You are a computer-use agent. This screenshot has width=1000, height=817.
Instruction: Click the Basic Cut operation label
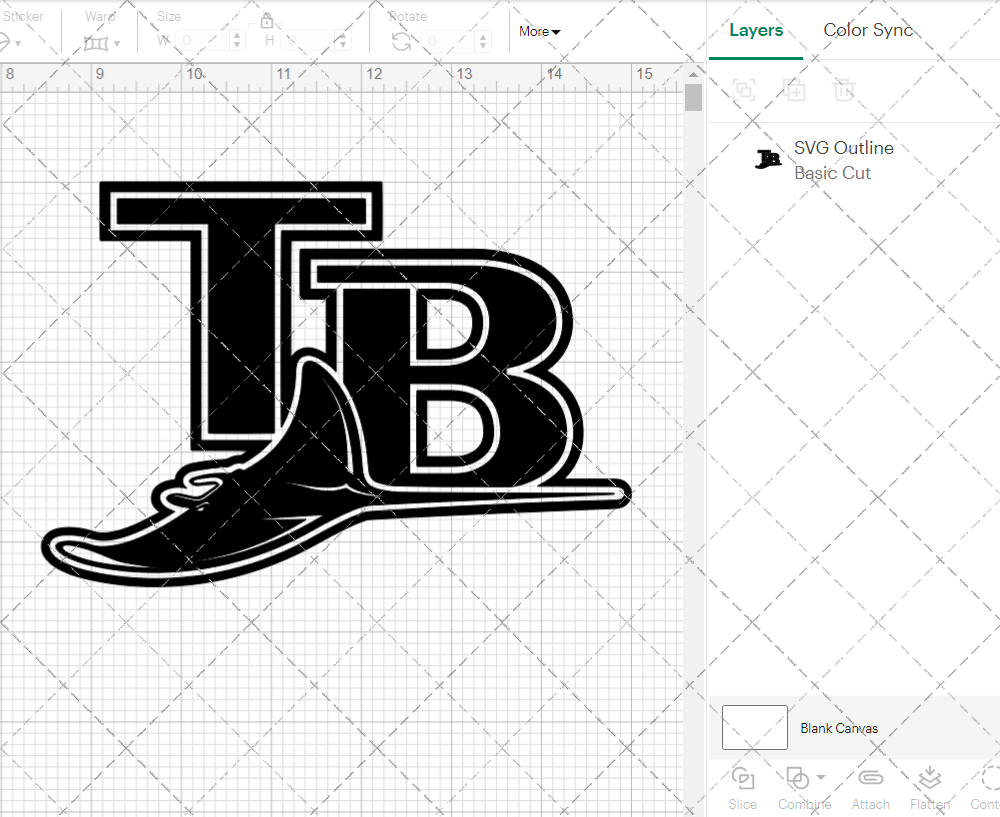(x=832, y=173)
